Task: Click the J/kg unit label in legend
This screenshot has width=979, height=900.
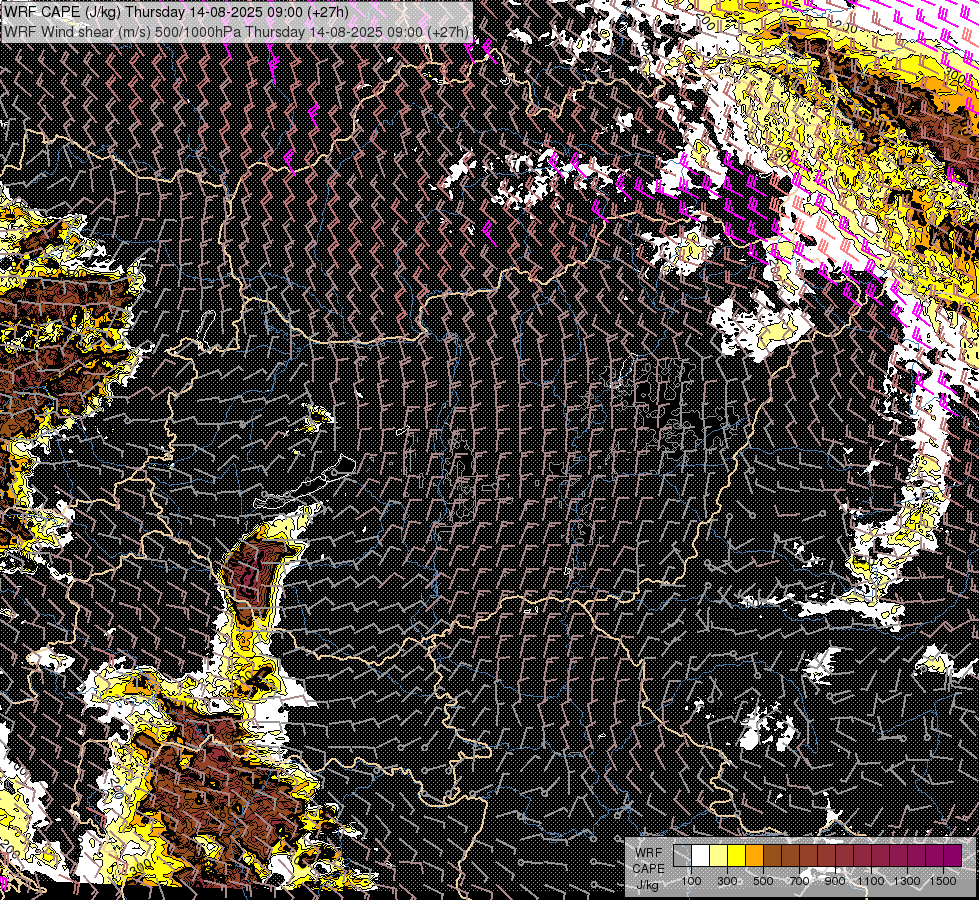Action: [x=647, y=885]
